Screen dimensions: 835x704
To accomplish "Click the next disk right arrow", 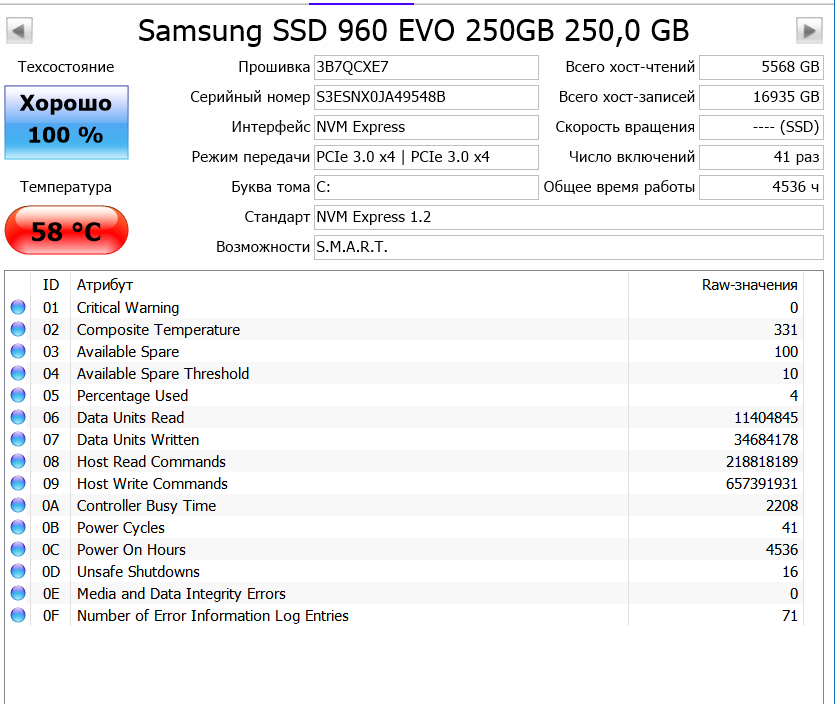I will (x=809, y=31).
